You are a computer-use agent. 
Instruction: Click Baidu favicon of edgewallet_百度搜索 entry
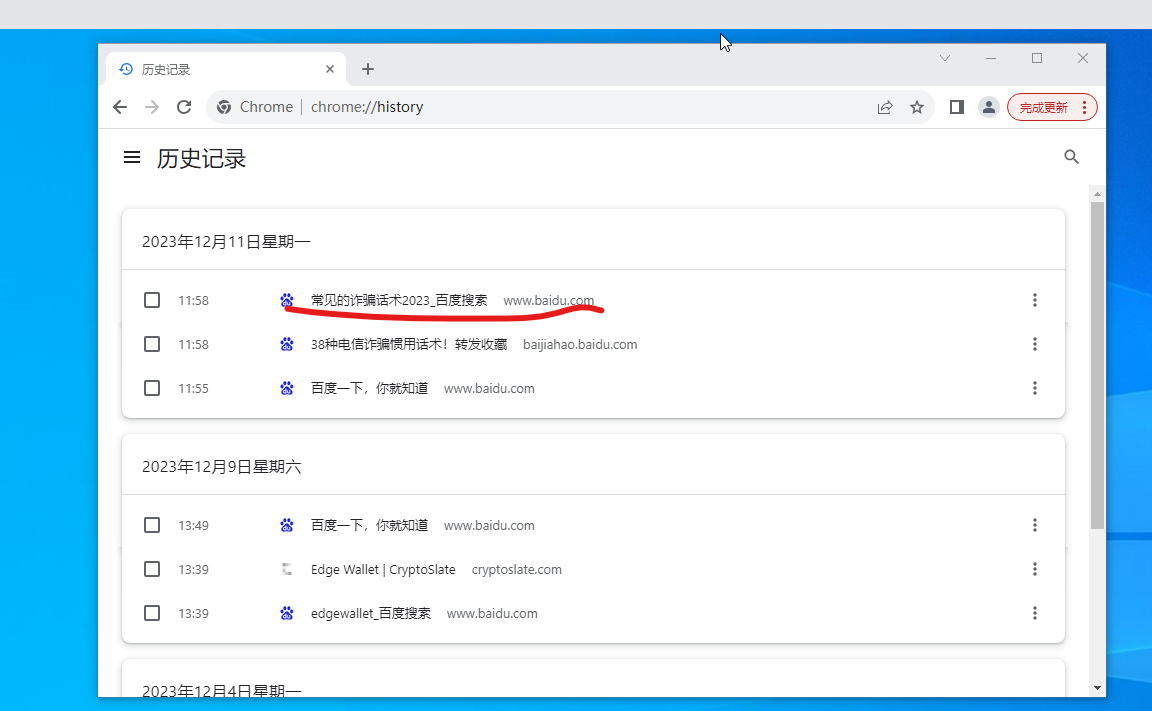click(287, 613)
